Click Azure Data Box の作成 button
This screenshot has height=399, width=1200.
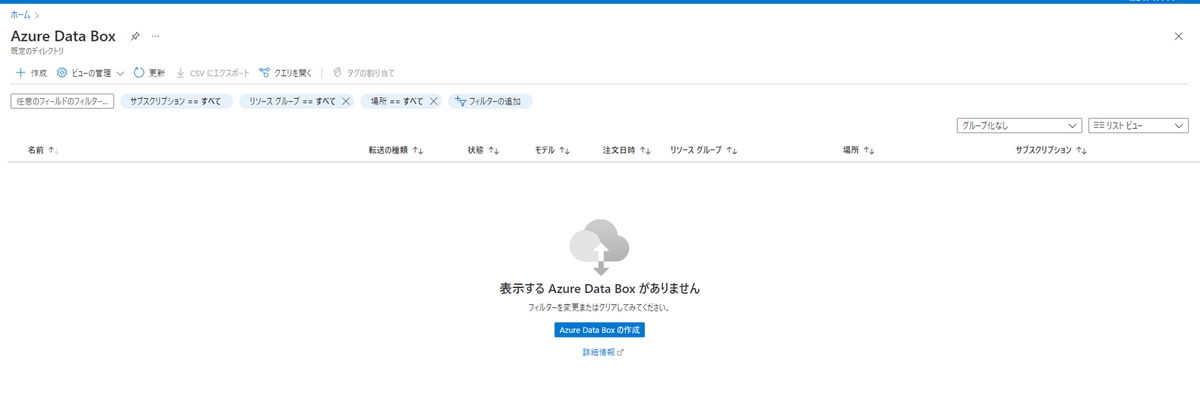[x=600, y=330]
